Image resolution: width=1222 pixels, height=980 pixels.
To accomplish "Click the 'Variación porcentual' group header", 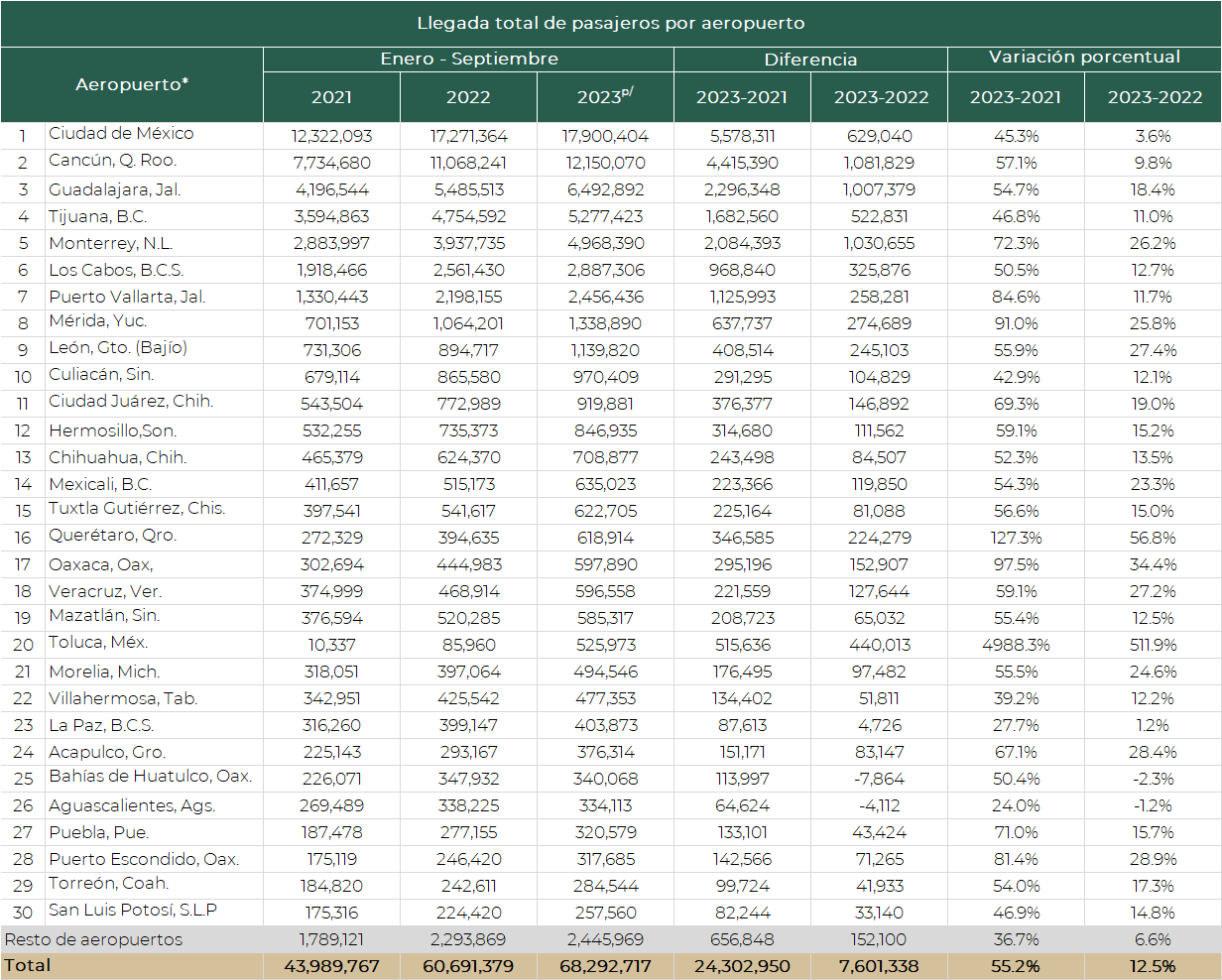I will [1084, 58].
